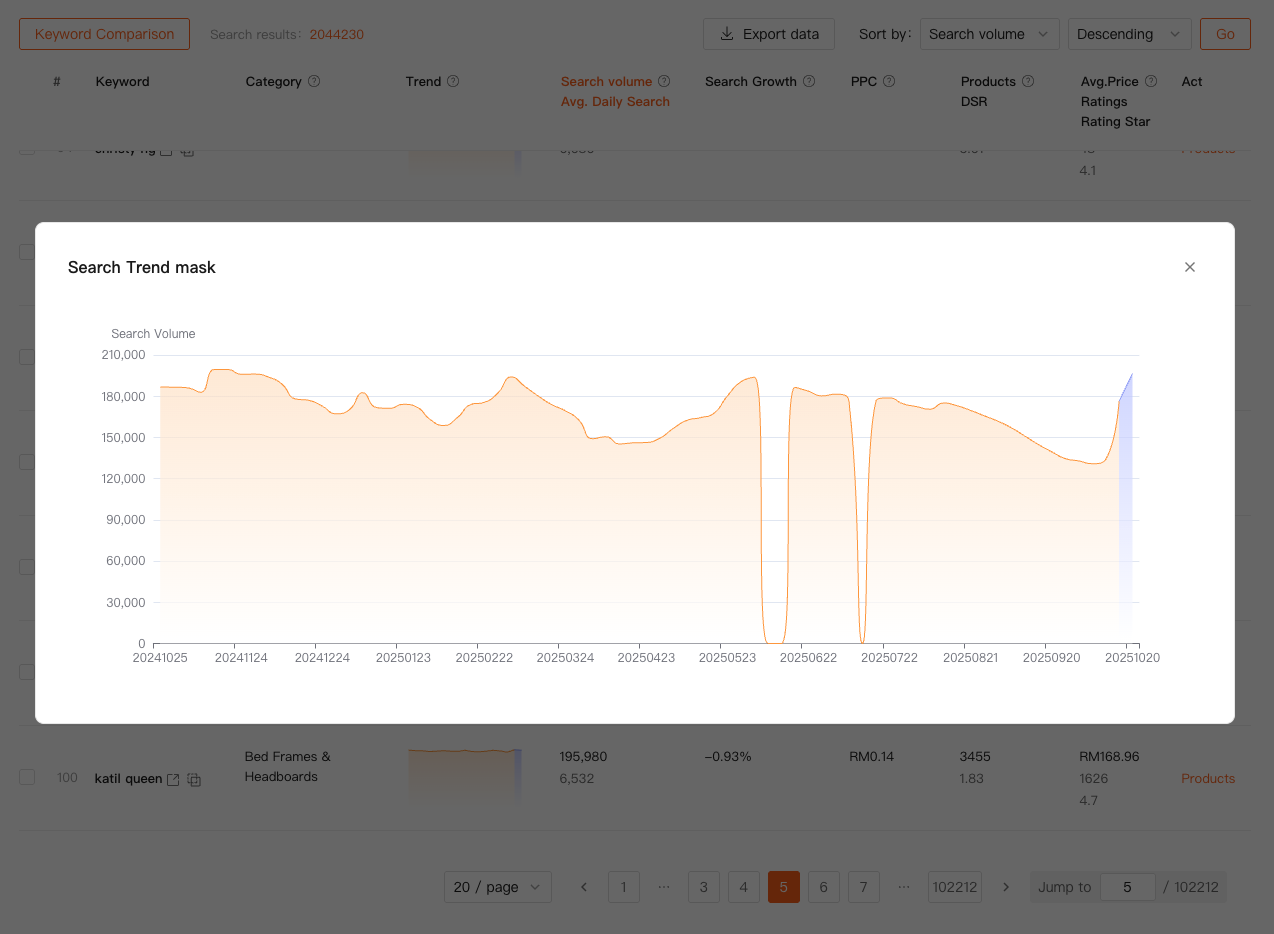Click the Export data button
The height and width of the screenshot is (934, 1274).
(x=769, y=34)
